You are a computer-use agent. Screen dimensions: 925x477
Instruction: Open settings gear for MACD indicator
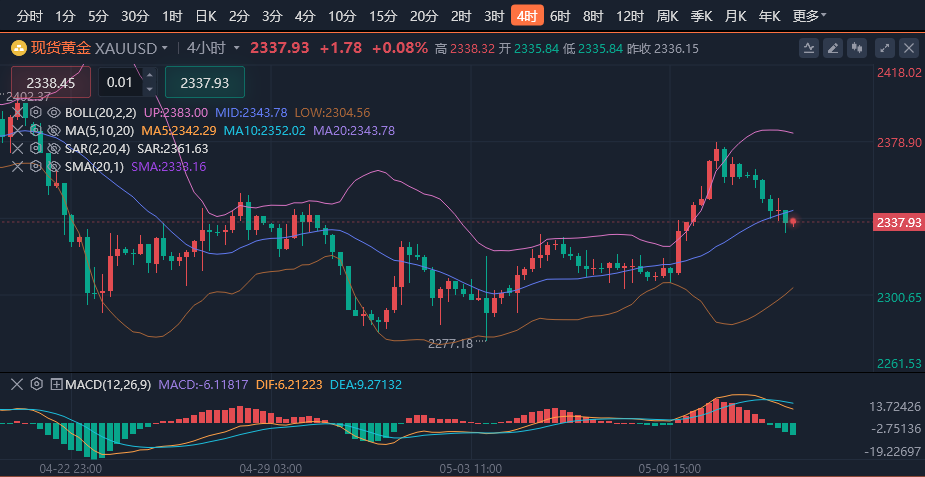[x=37, y=384]
